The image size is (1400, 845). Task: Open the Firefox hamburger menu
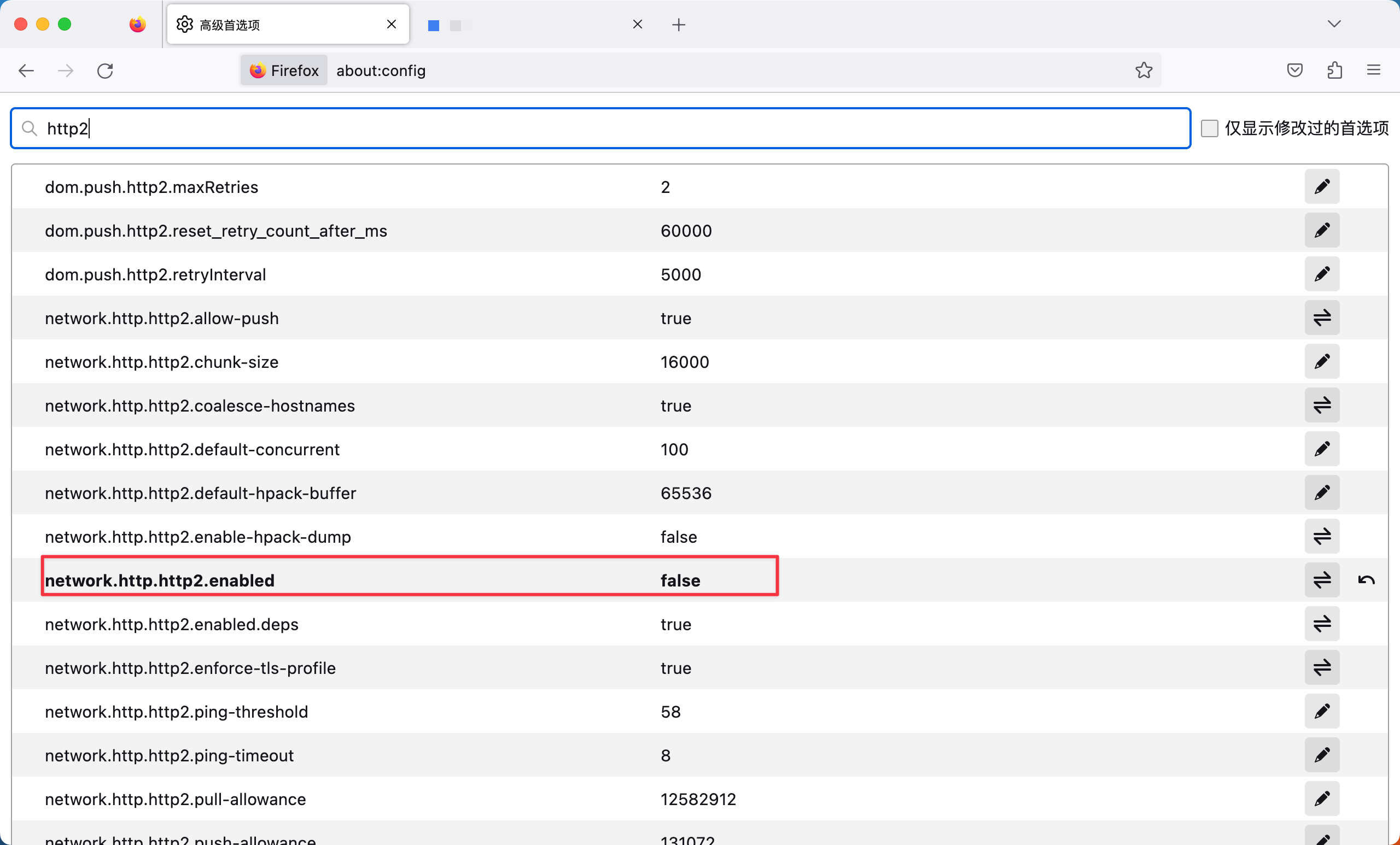click(1373, 70)
